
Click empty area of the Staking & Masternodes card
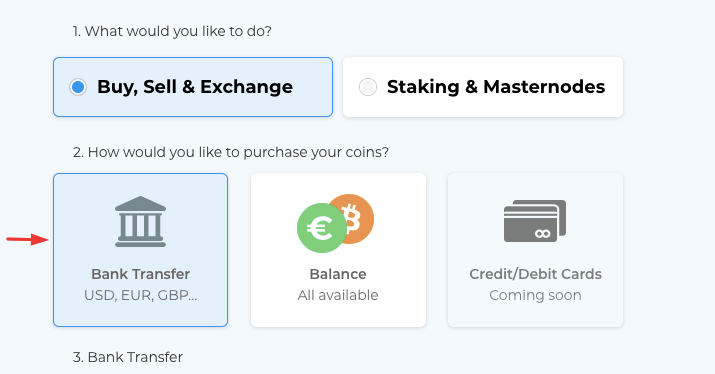482,107
